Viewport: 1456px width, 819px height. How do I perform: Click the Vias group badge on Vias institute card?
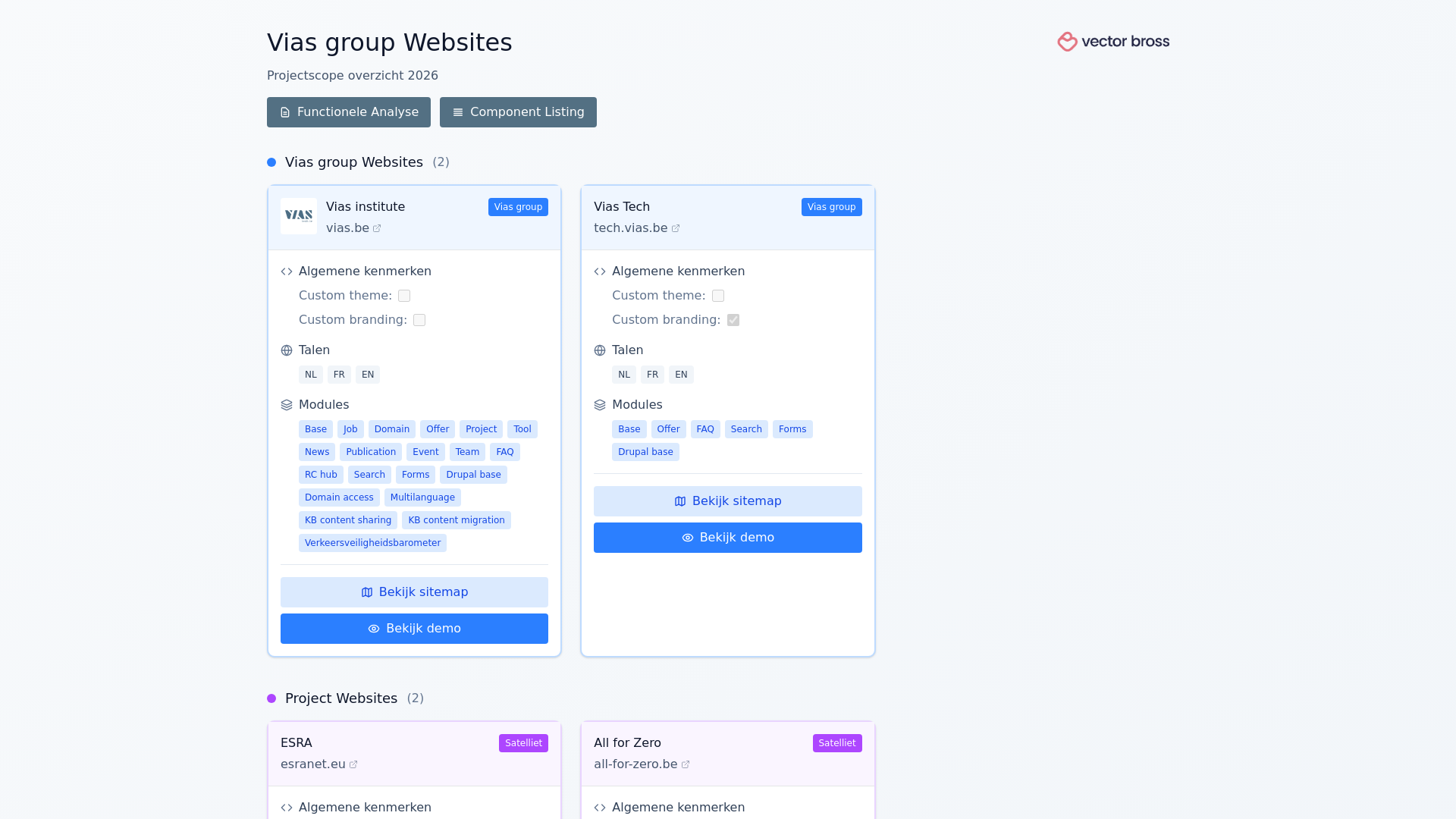click(x=518, y=207)
